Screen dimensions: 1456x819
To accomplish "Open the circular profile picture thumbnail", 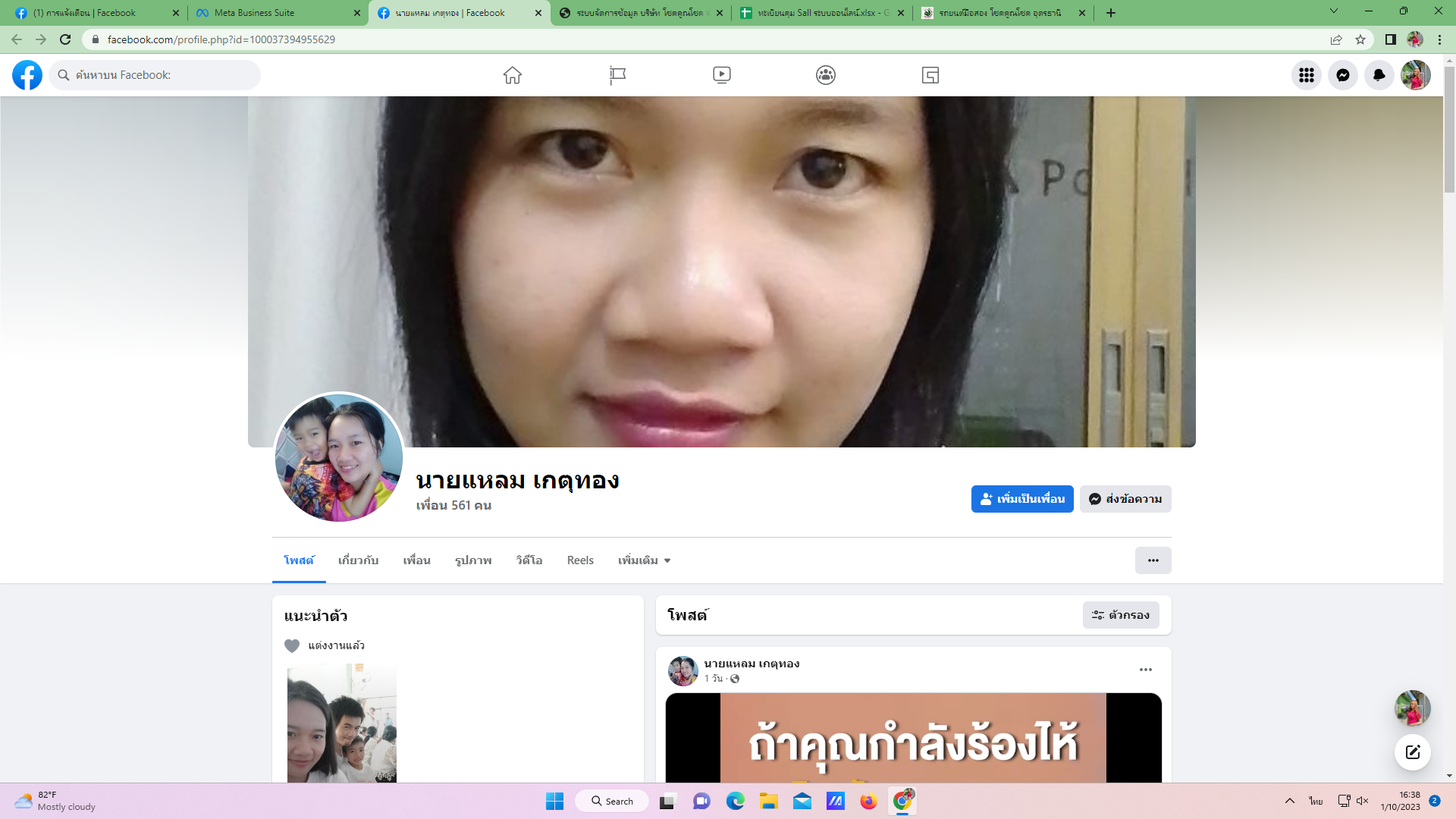I will coord(339,457).
